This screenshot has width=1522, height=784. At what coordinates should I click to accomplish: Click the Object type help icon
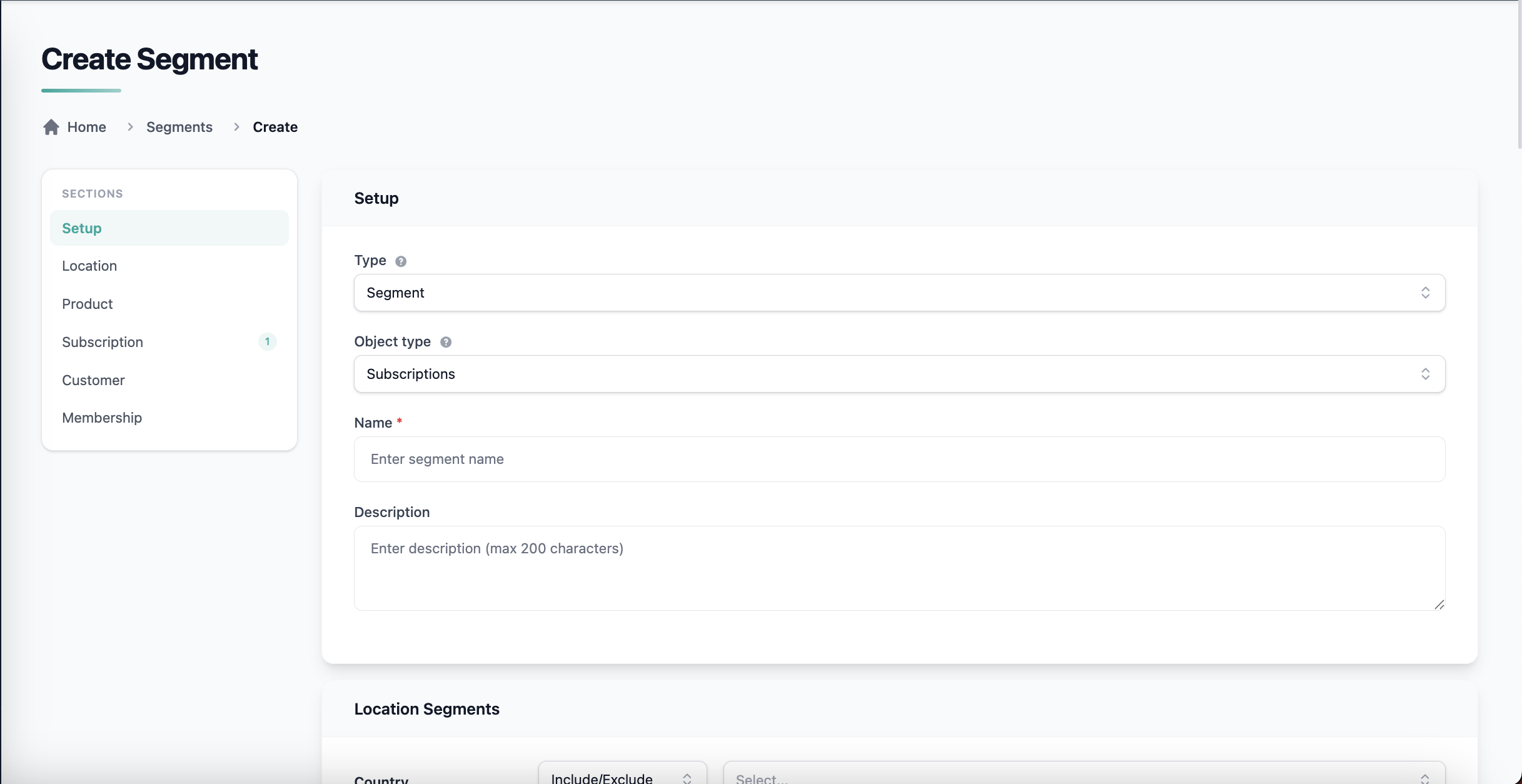[x=446, y=342]
